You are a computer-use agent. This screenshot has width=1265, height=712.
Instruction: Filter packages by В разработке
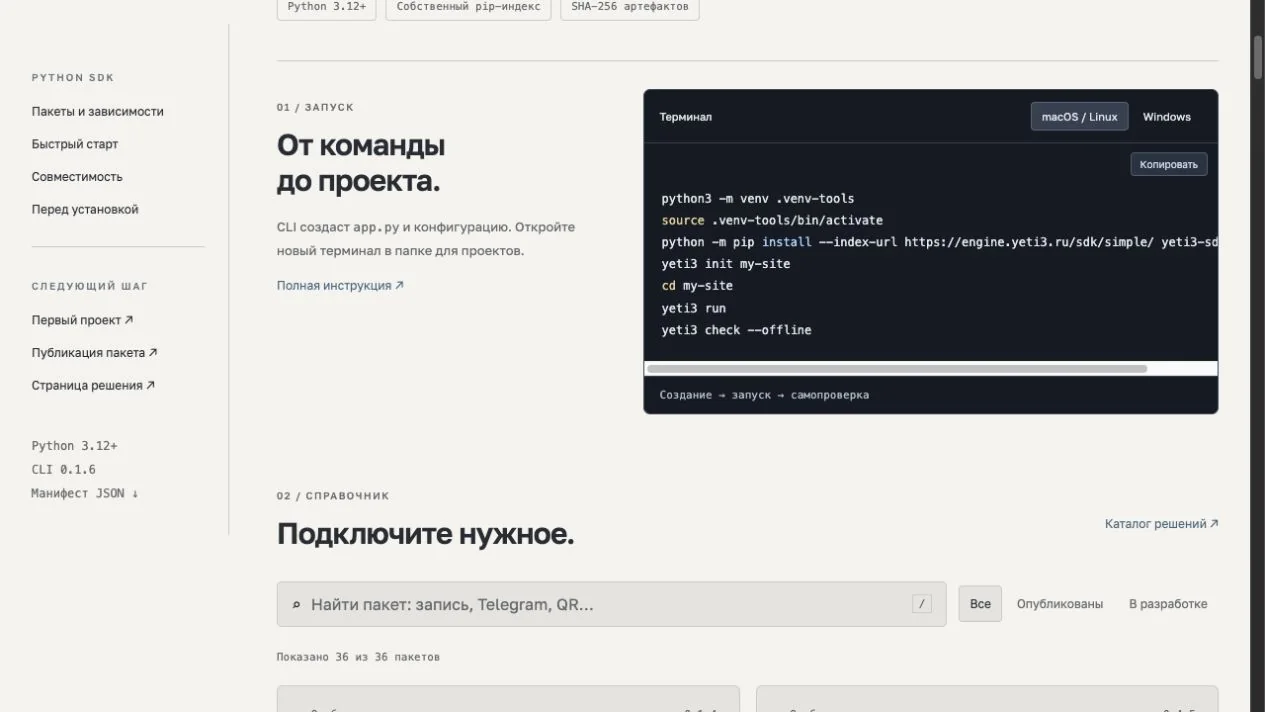click(1168, 604)
